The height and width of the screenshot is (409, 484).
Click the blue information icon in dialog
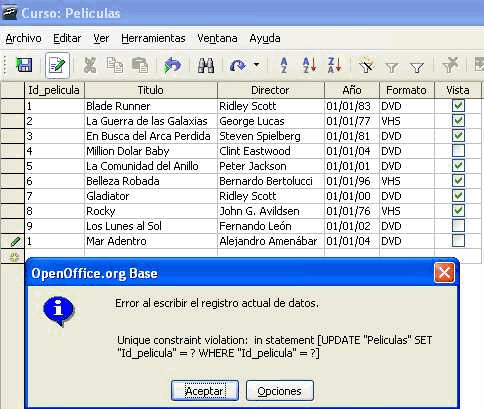coord(58,312)
